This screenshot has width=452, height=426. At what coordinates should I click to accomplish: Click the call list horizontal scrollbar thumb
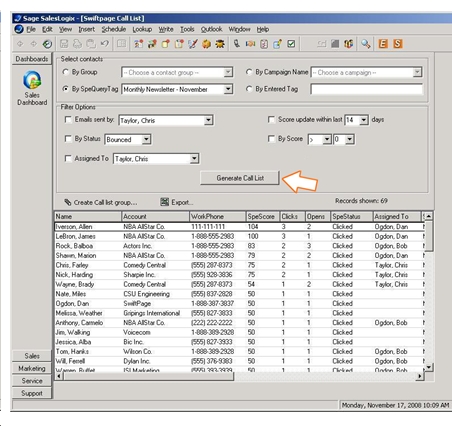coord(148,376)
